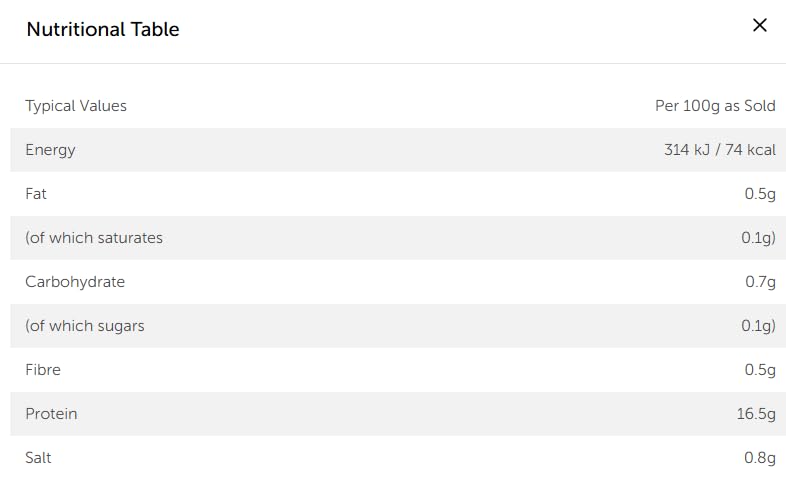Select the 'of which sugars' label

(85, 326)
